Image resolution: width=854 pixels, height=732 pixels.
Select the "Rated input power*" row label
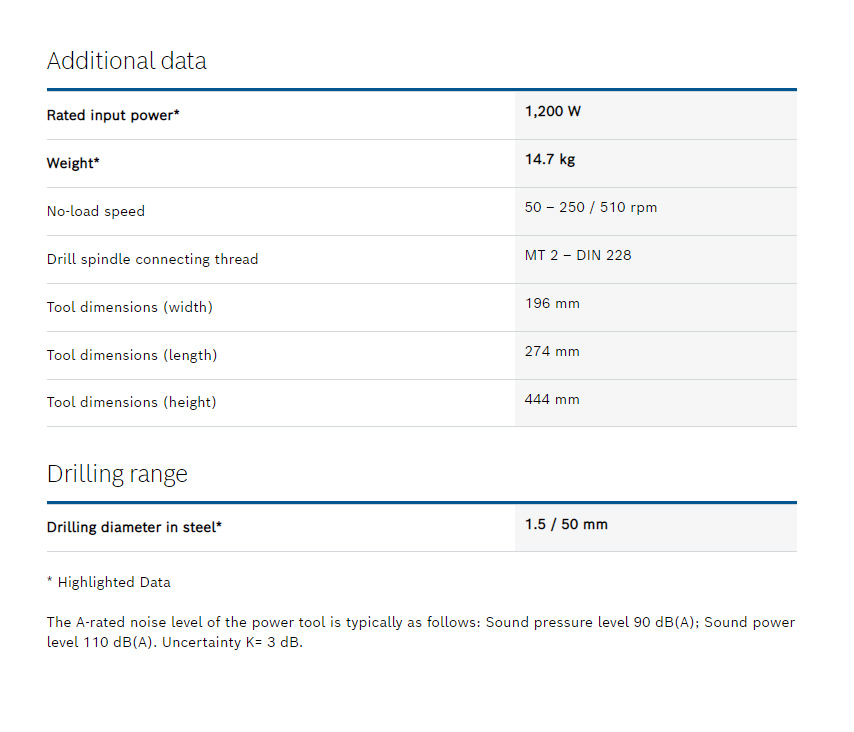click(x=113, y=115)
